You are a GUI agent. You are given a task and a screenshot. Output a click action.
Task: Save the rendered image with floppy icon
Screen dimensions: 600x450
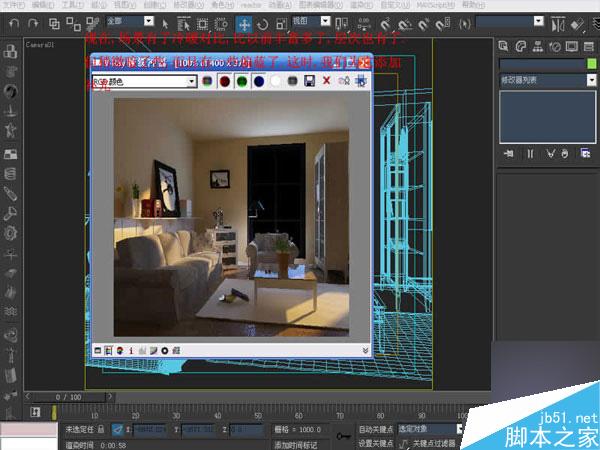[x=309, y=81]
